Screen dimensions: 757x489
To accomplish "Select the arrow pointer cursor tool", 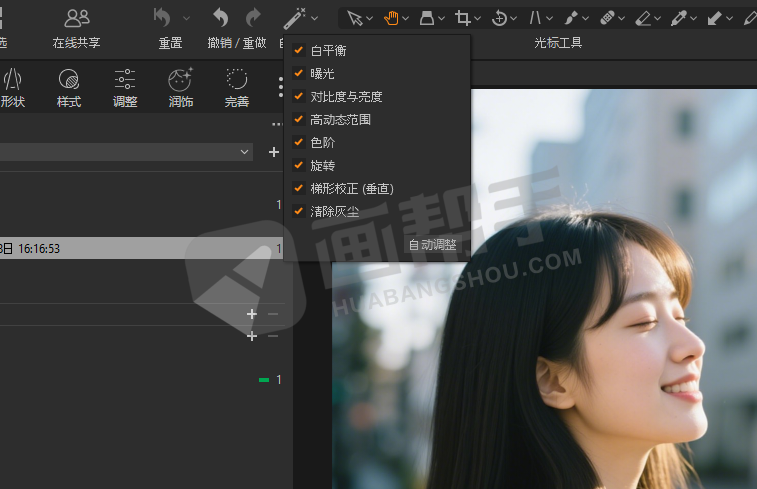I will click(355, 18).
